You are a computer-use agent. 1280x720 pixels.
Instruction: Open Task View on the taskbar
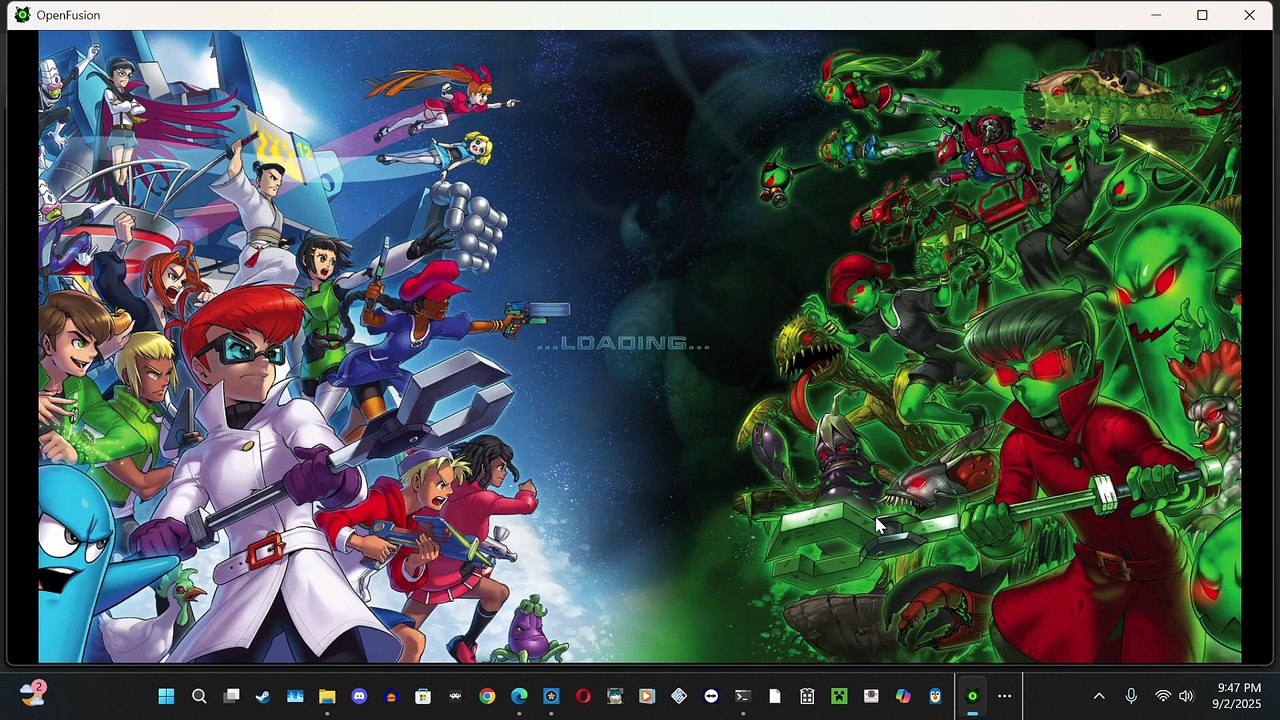[x=231, y=696]
